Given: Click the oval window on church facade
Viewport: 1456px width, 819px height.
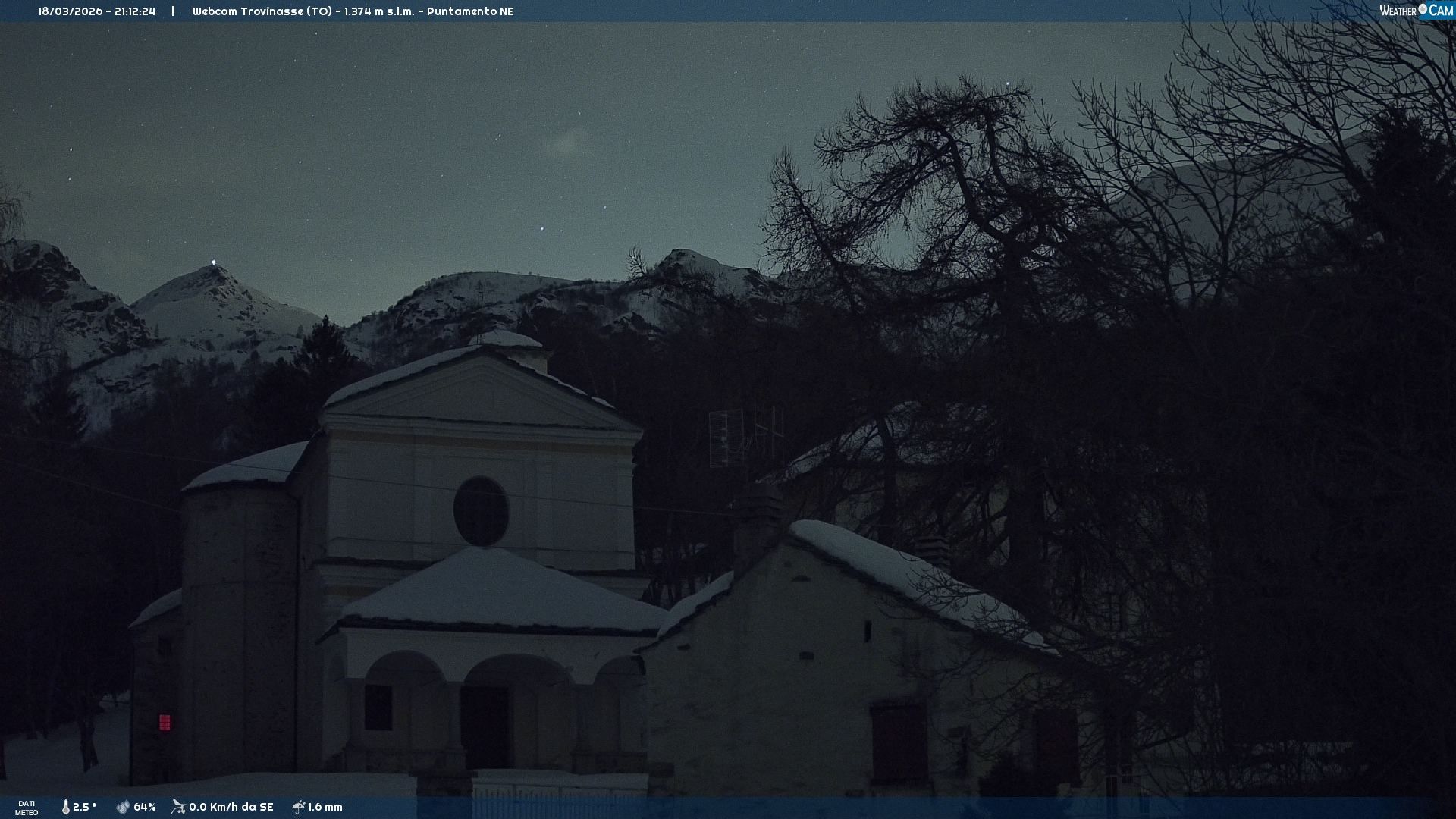Looking at the screenshot, I should [x=481, y=511].
